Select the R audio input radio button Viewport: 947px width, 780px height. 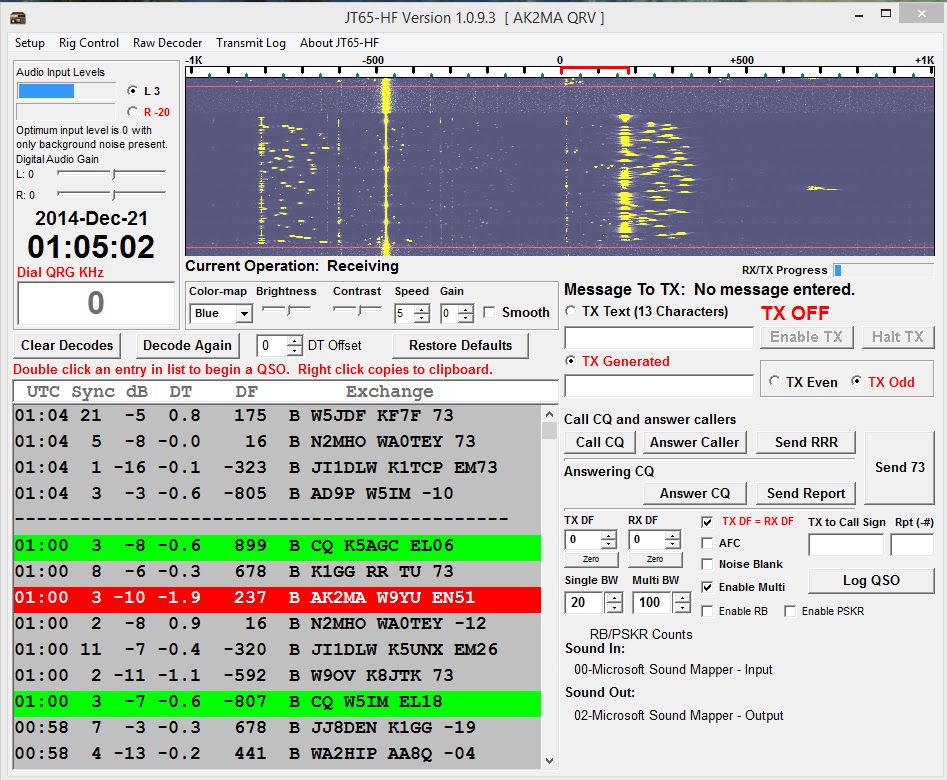click(132, 112)
